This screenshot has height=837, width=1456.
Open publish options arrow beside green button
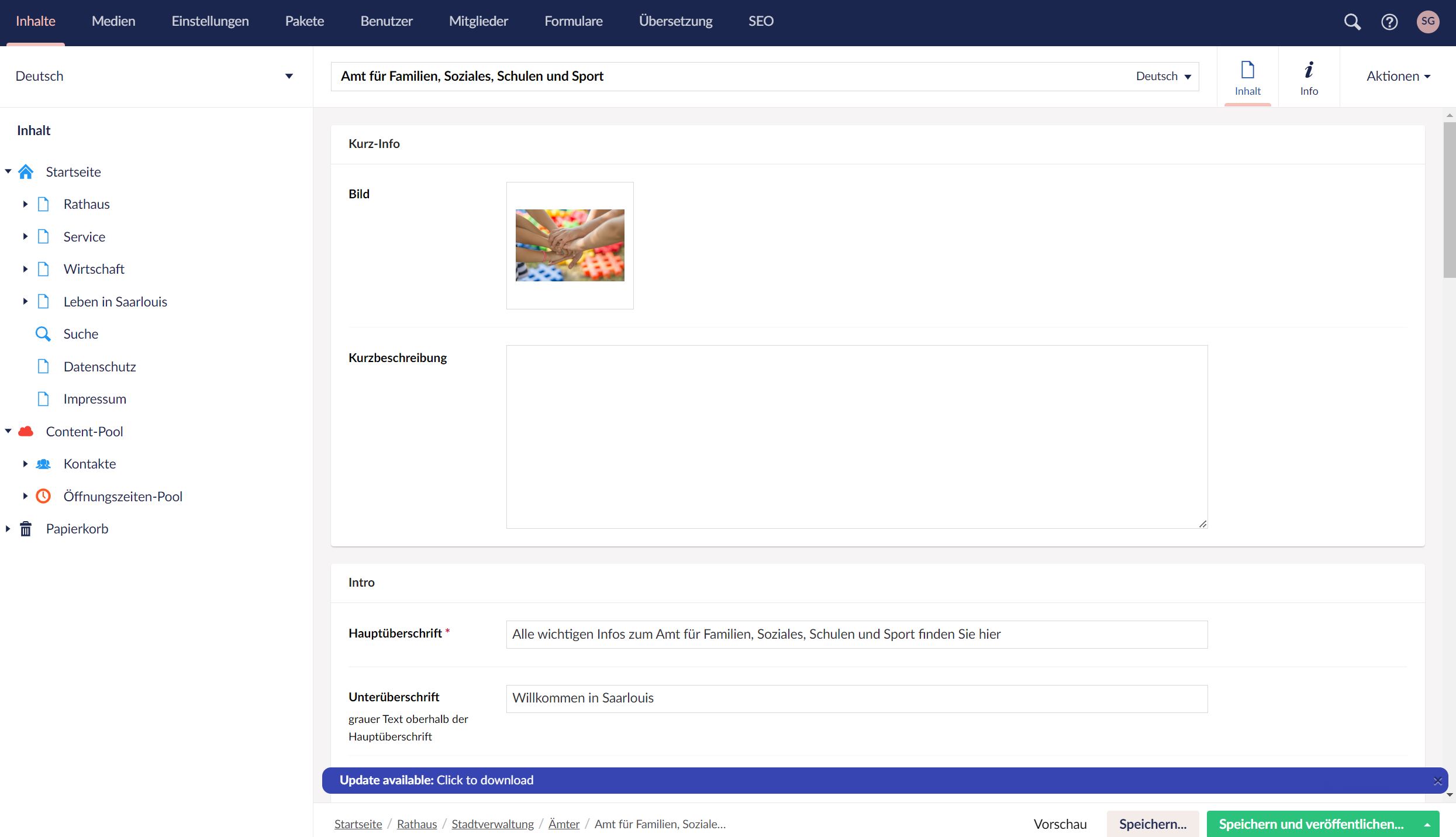1427,824
